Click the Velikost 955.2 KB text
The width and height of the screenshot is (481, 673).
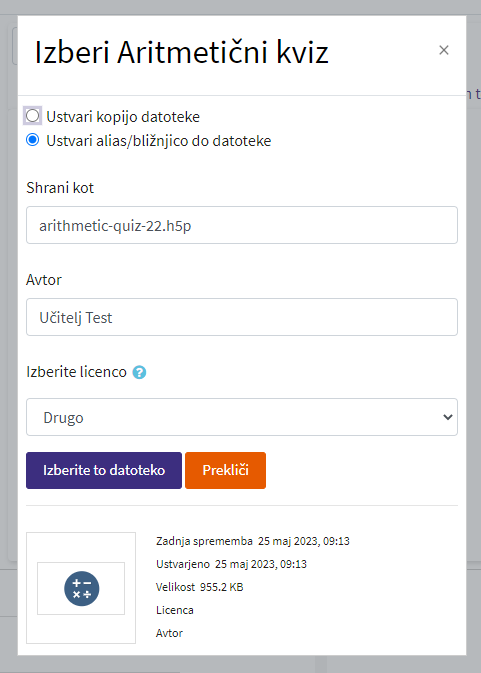tap(200, 587)
